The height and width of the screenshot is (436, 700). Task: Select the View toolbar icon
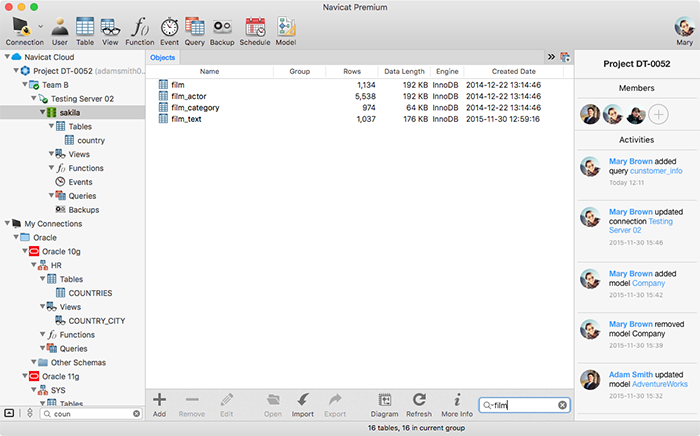coord(110,31)
